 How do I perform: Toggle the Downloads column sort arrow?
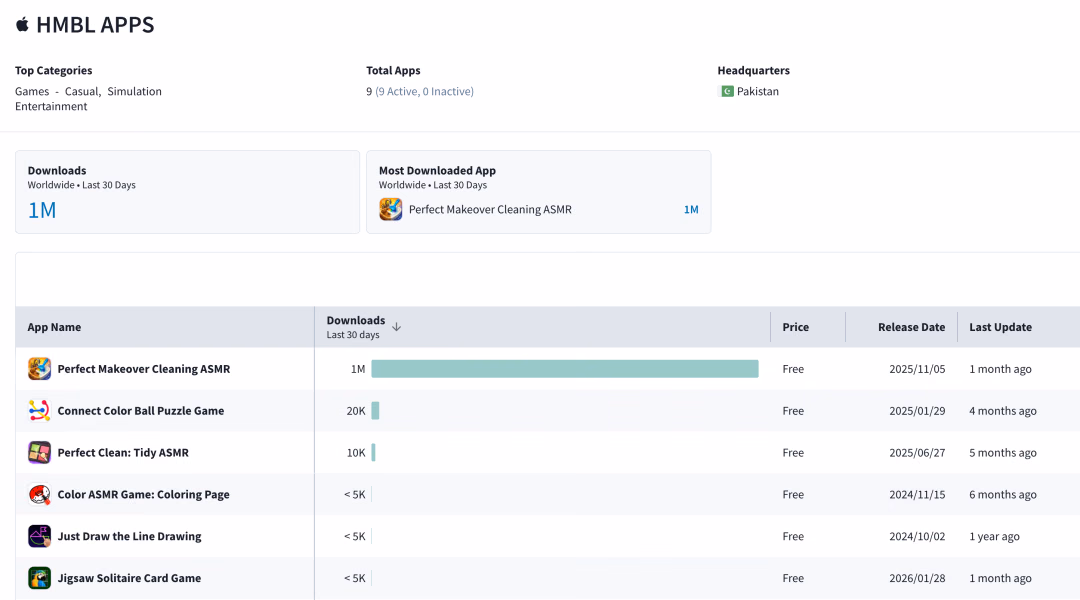point(397,327)
